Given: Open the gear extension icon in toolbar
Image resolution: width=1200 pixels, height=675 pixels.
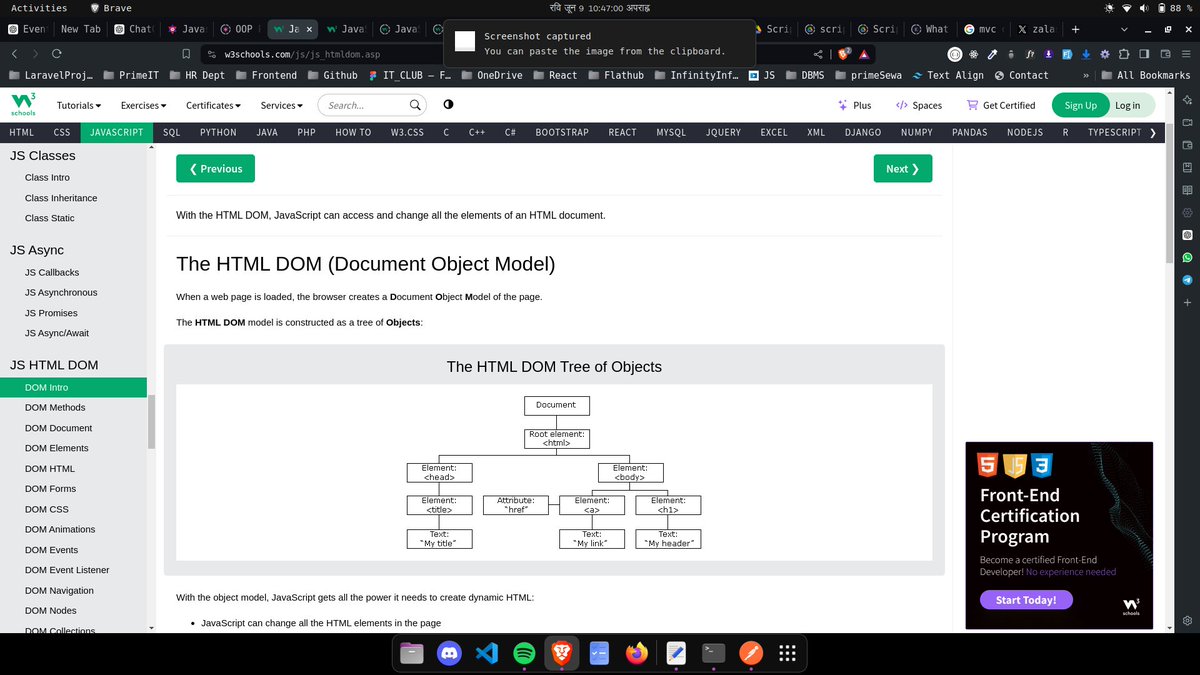Looking at the screenshot, I should pyautogui.click(x=1104, y=53).
